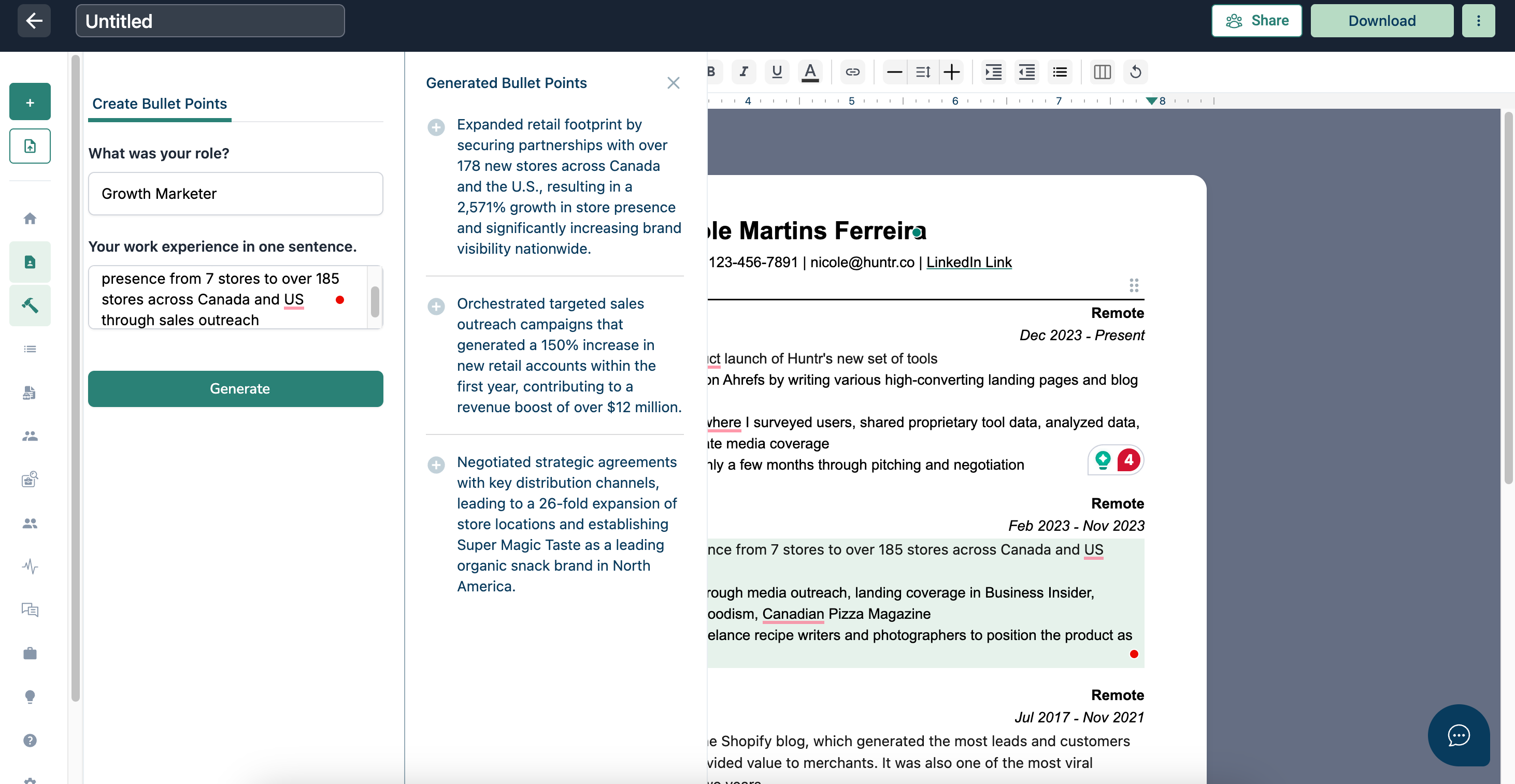
Task: Open the hammer tools sidebar icon
Action: (x=30, y=305)
